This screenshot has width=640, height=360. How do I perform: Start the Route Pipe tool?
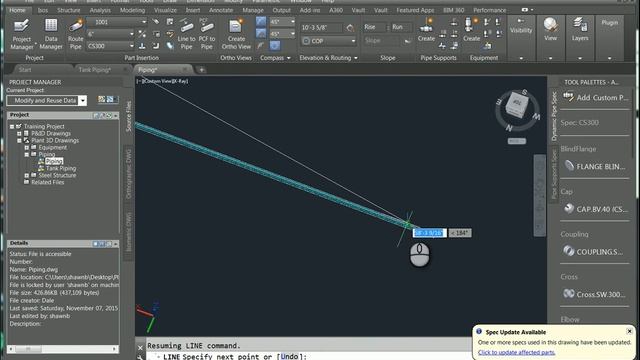76,34
